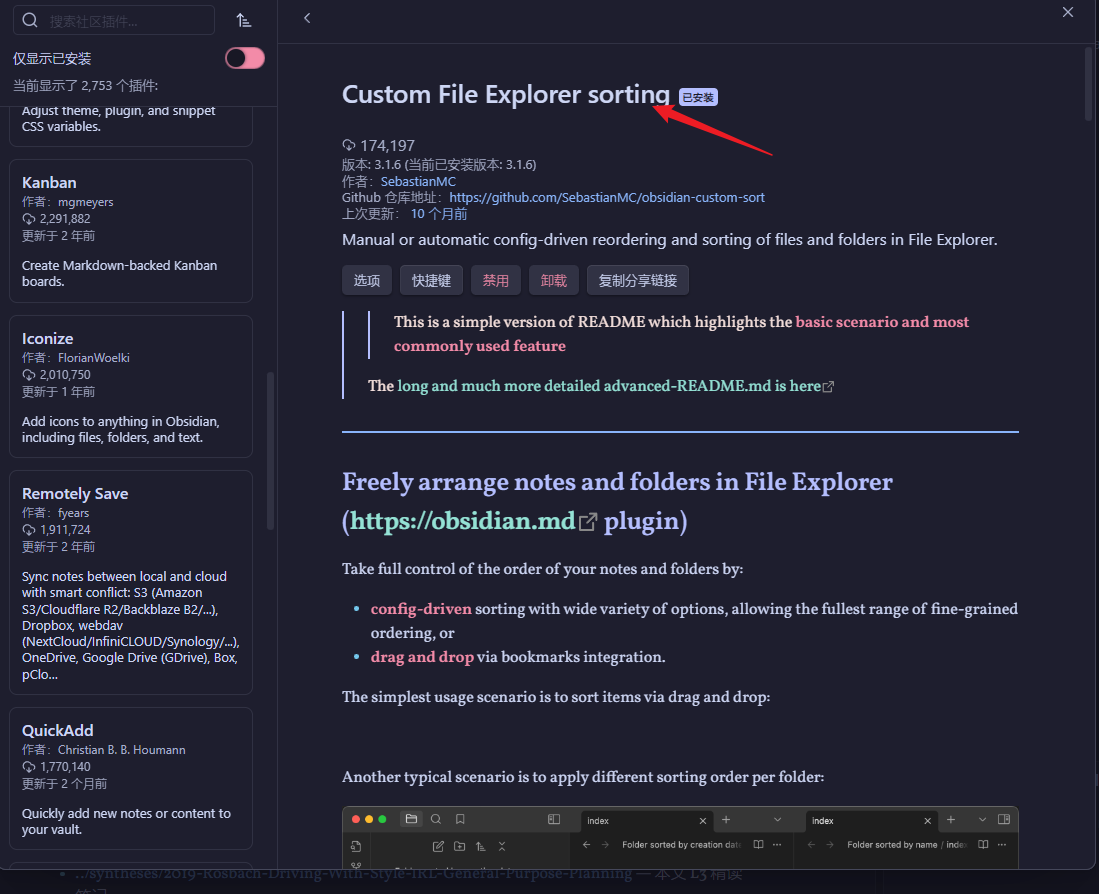This screenshot has height=894, width=1099.
Task: Select the Custom File Explorer sorting title
Action: pos(506,95)
